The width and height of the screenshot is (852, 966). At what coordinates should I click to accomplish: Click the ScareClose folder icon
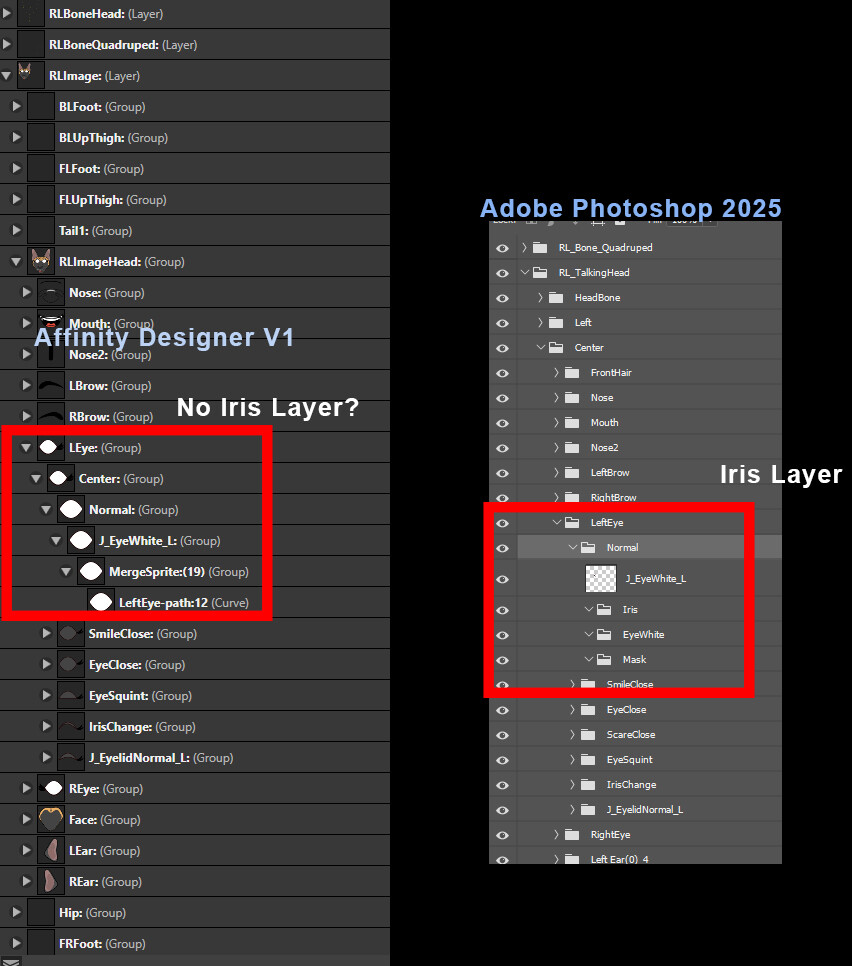[588, 734]
